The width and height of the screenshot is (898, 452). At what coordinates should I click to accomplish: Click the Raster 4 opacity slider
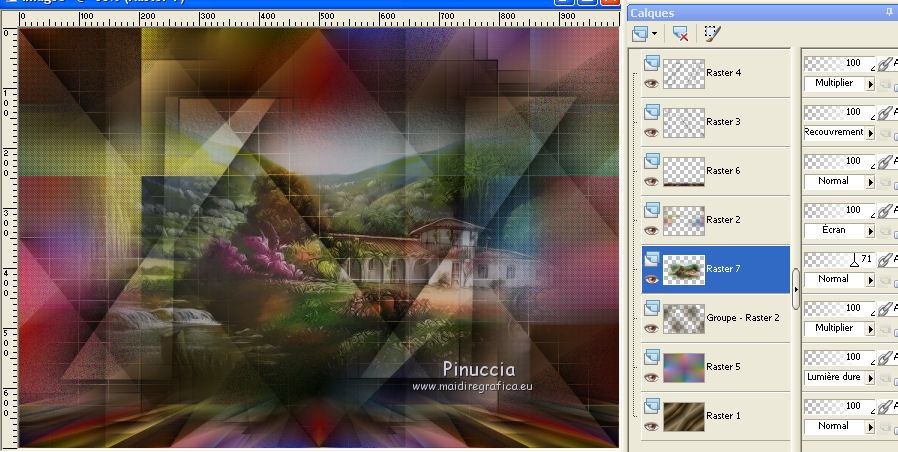coord(840,63)
